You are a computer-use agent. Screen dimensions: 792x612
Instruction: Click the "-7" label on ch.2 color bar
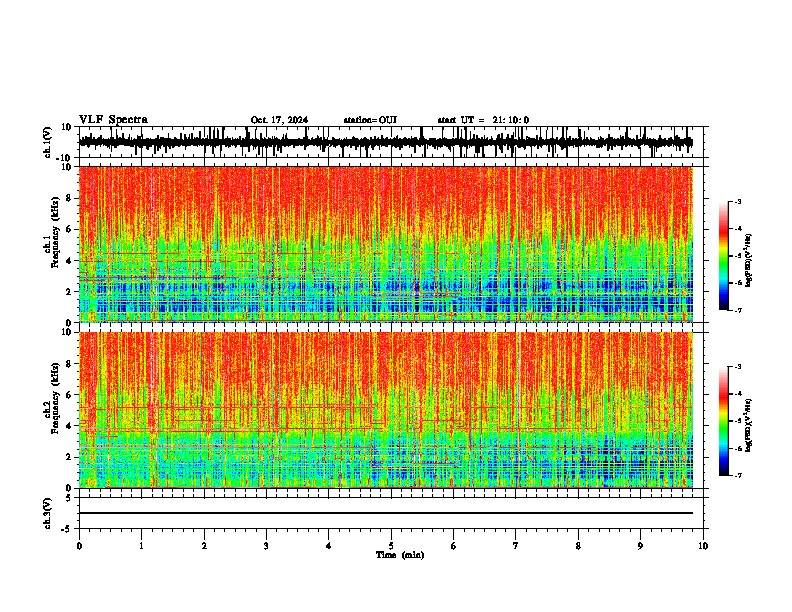click(x=738, y=475)
